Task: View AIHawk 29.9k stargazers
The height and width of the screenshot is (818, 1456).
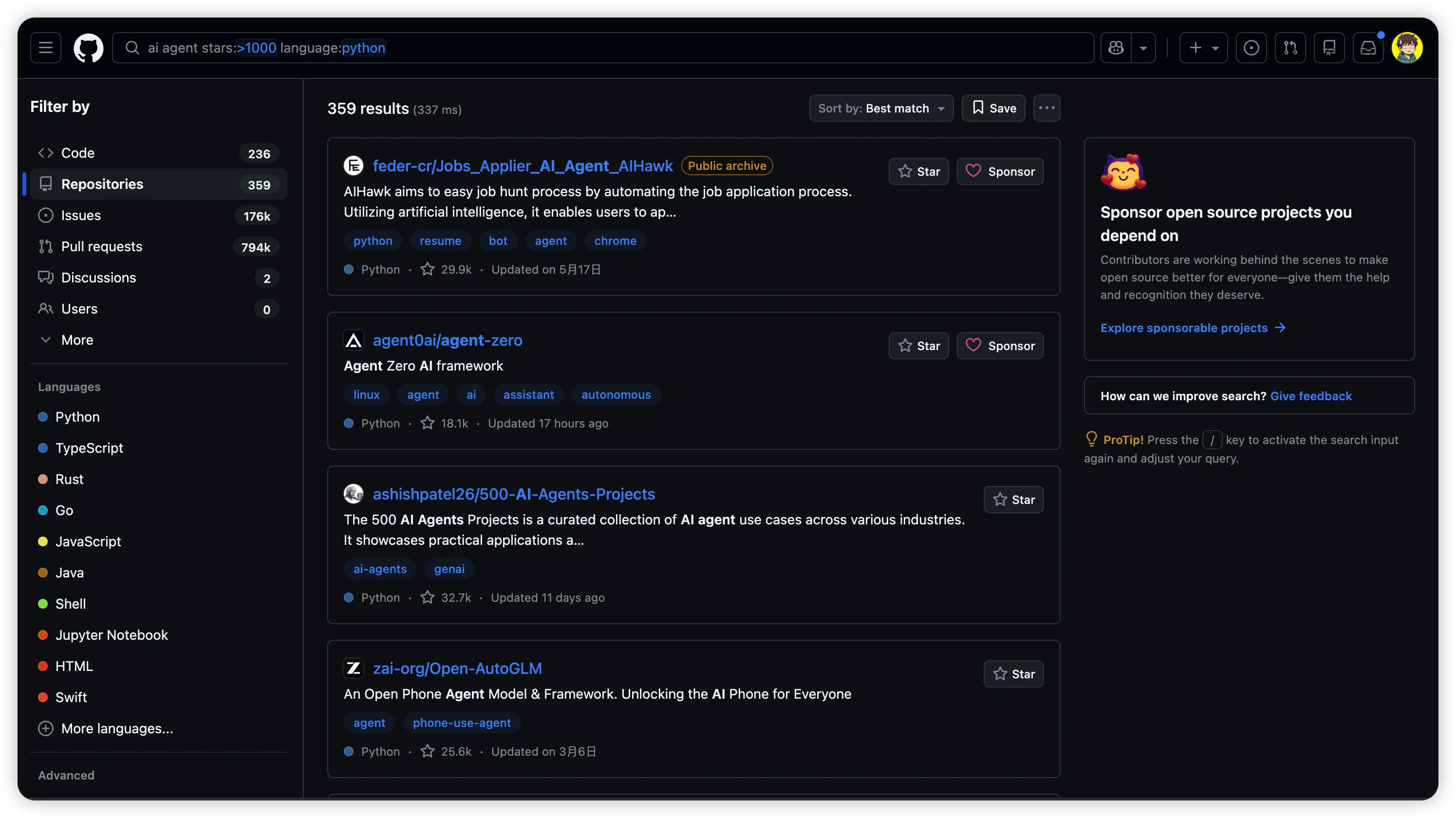Action: pyautogui.click(x=446, y=269)
